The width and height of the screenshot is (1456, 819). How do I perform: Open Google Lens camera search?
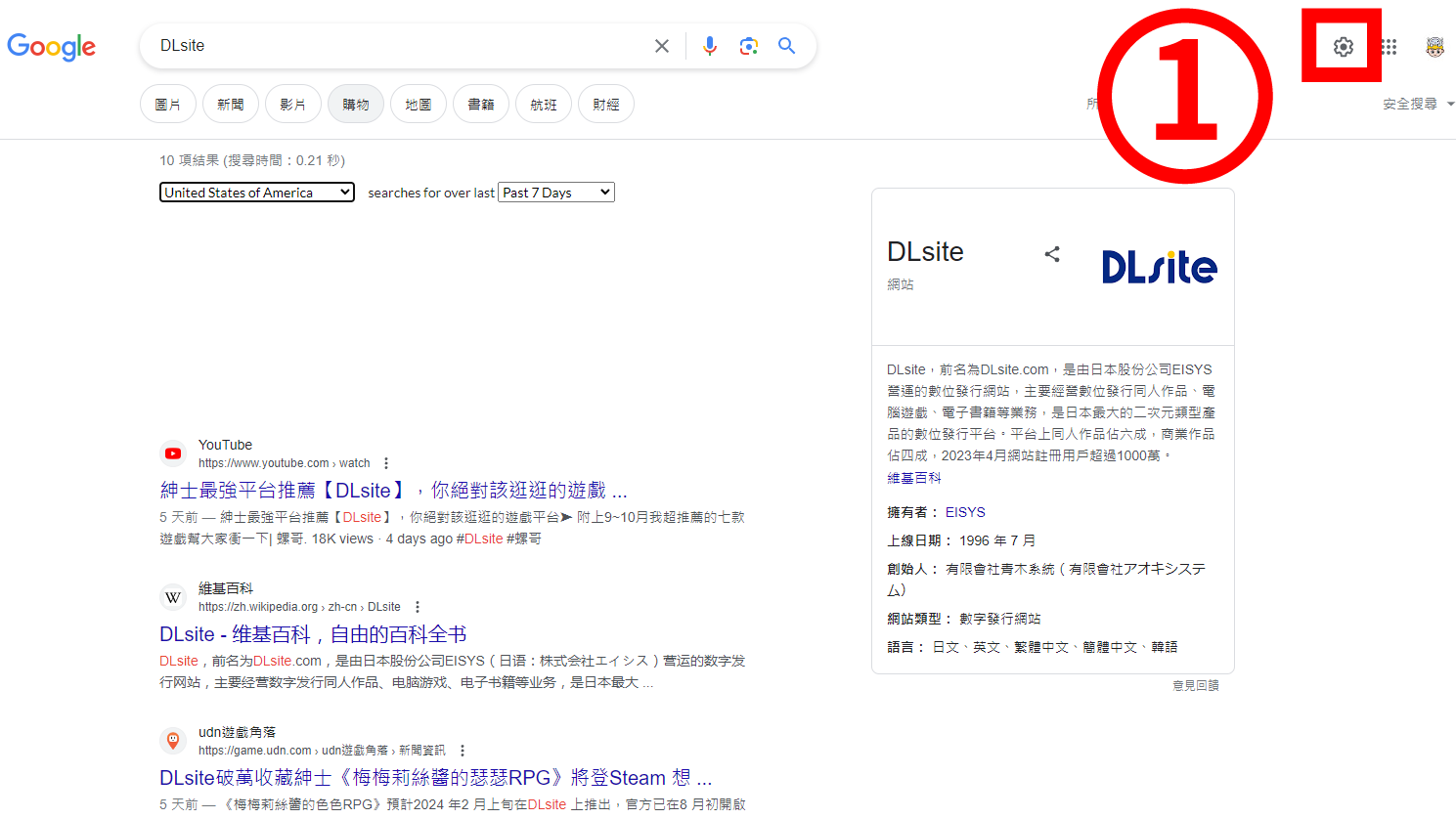tap(748, 45)
